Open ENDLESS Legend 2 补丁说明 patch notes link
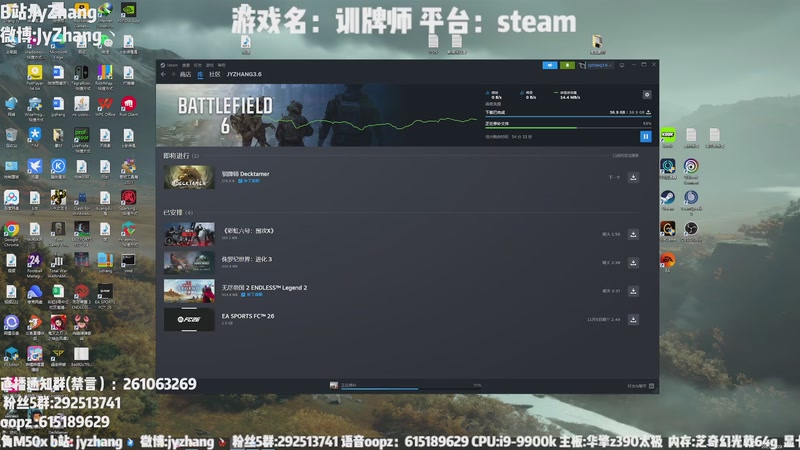 (x=254, y=295)
